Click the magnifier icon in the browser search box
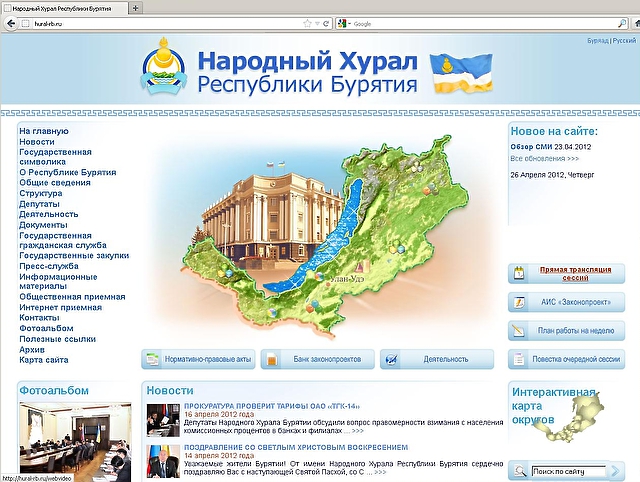Image resolution: width=640 pixels, height=482 pixels. 622,24
